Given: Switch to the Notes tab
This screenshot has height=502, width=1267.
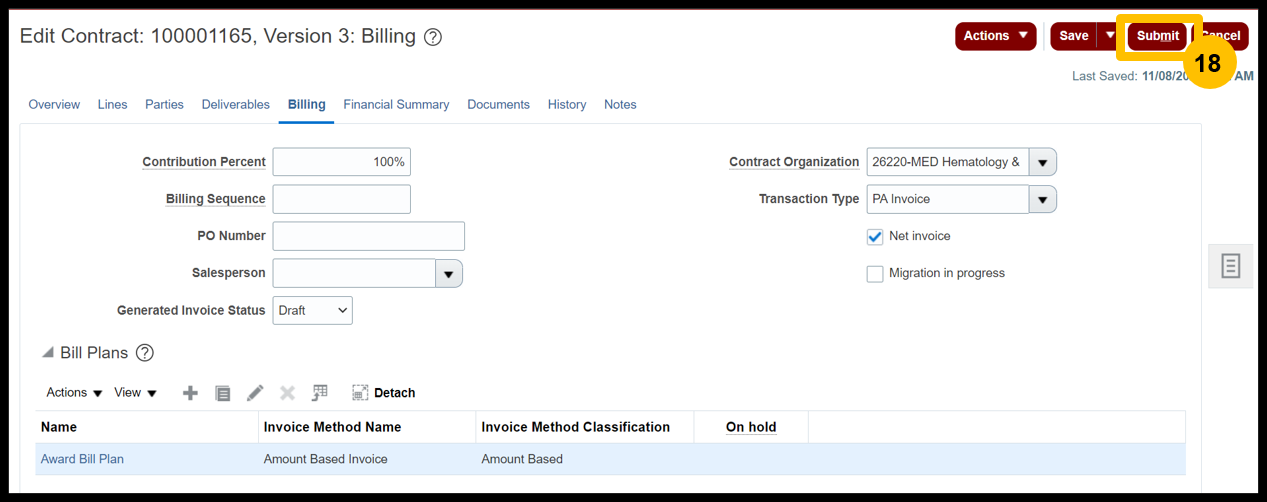Looking at the screenshot, I should click(620, 105).
